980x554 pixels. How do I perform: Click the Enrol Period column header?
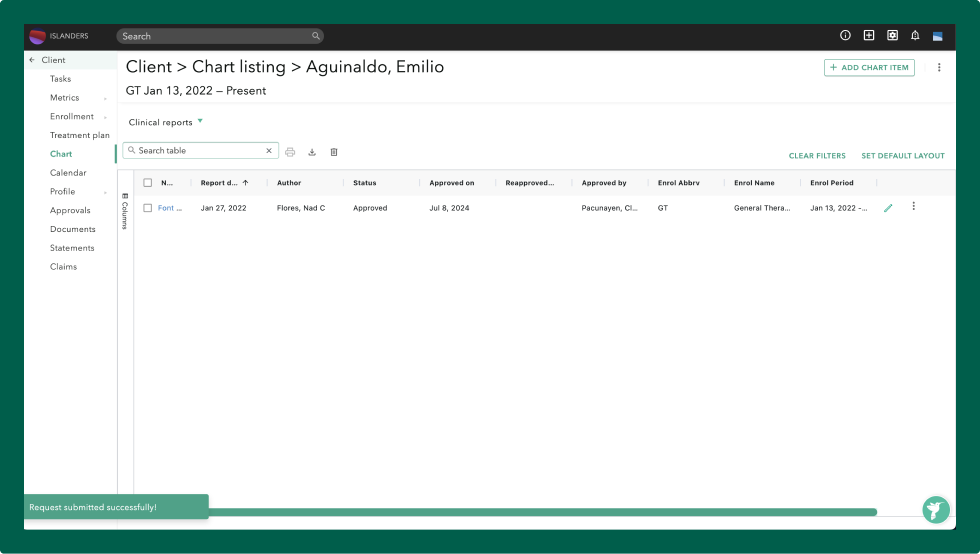coord(831,183)
